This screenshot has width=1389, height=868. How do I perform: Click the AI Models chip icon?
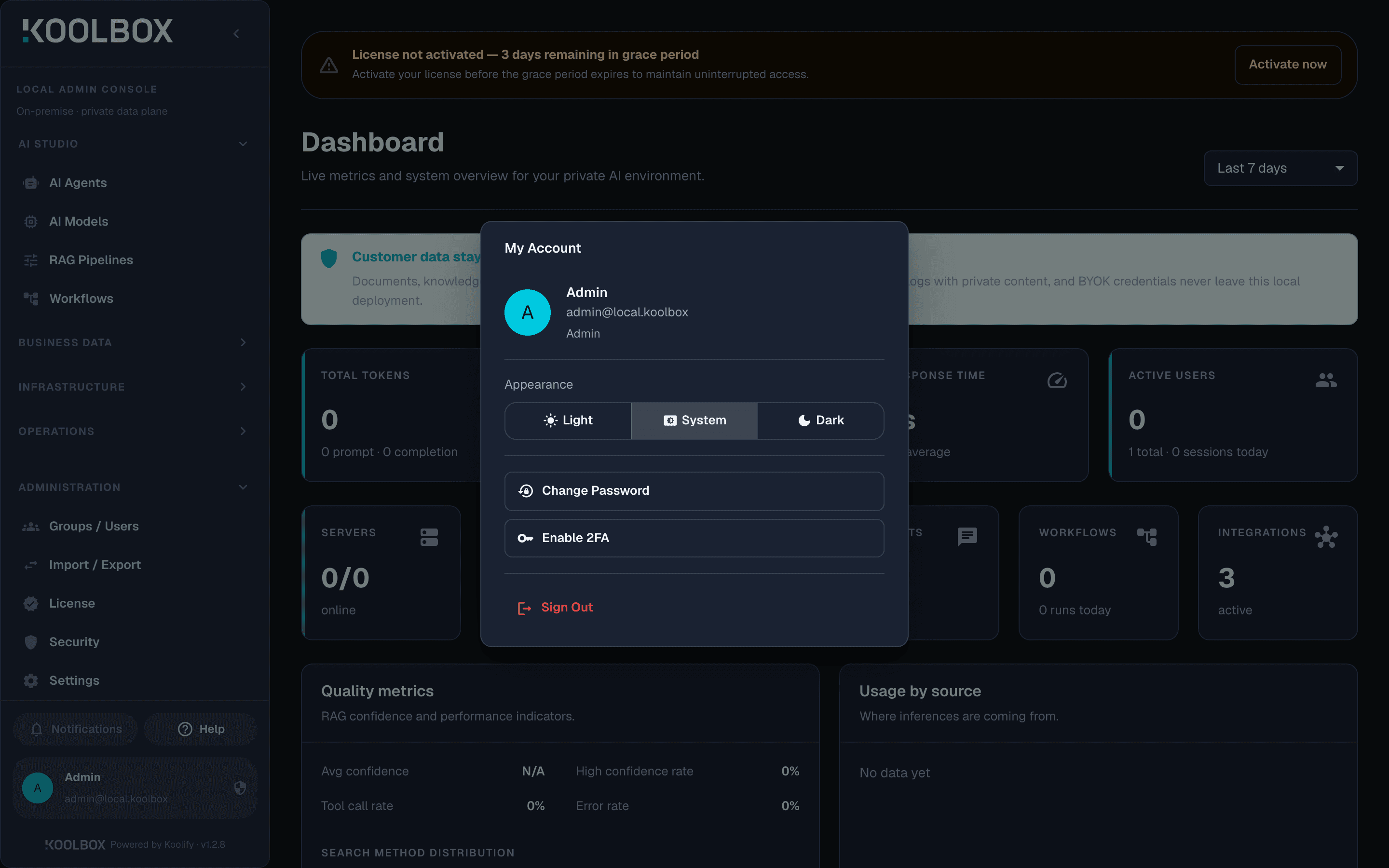31,222
